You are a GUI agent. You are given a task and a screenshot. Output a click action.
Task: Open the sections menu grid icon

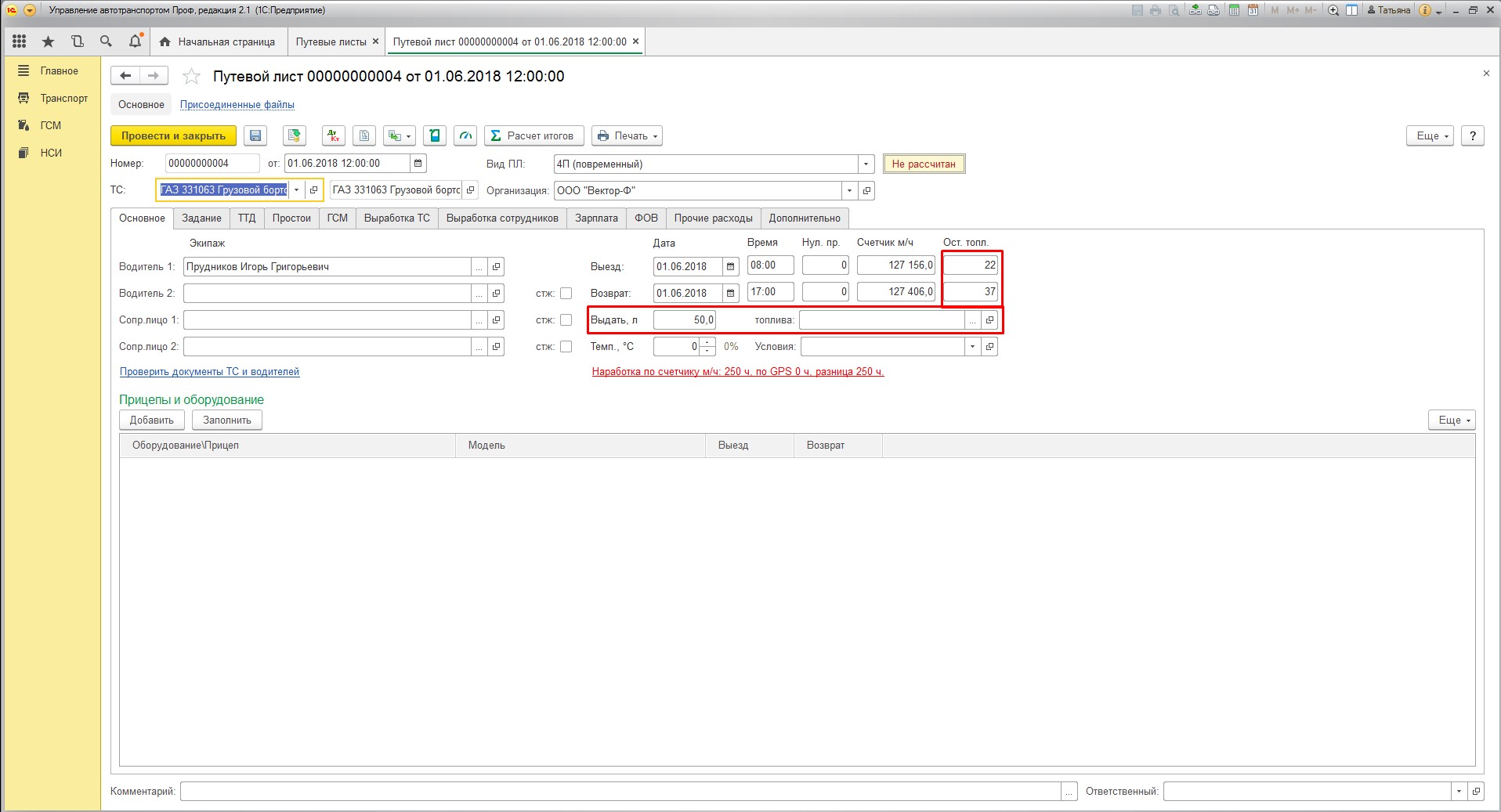tap(20, 42)
